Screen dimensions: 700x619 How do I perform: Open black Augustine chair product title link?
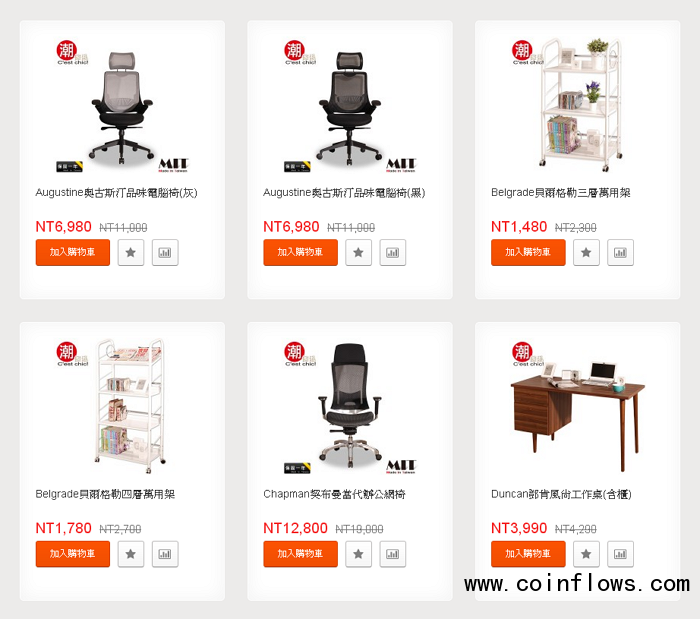(x=344, y=193)
